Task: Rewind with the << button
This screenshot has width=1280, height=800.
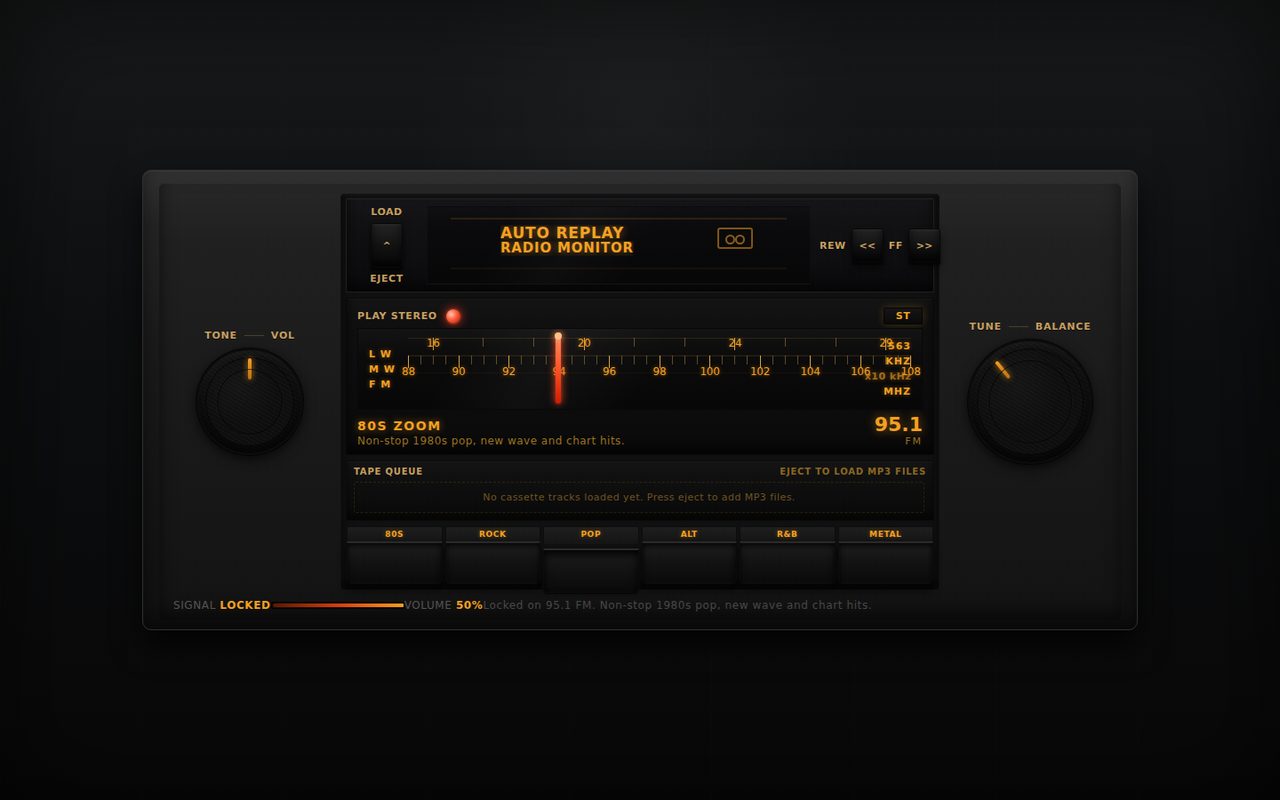Action: pyautogui.click(x=867, y=245)
